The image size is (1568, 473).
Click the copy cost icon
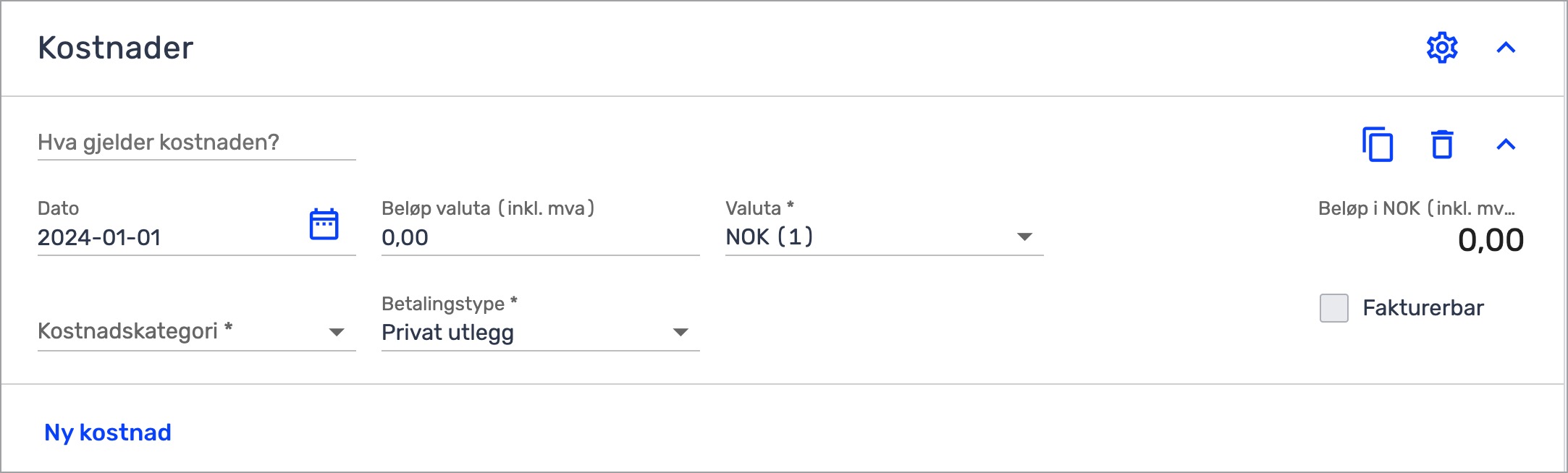pos(1378,144)
